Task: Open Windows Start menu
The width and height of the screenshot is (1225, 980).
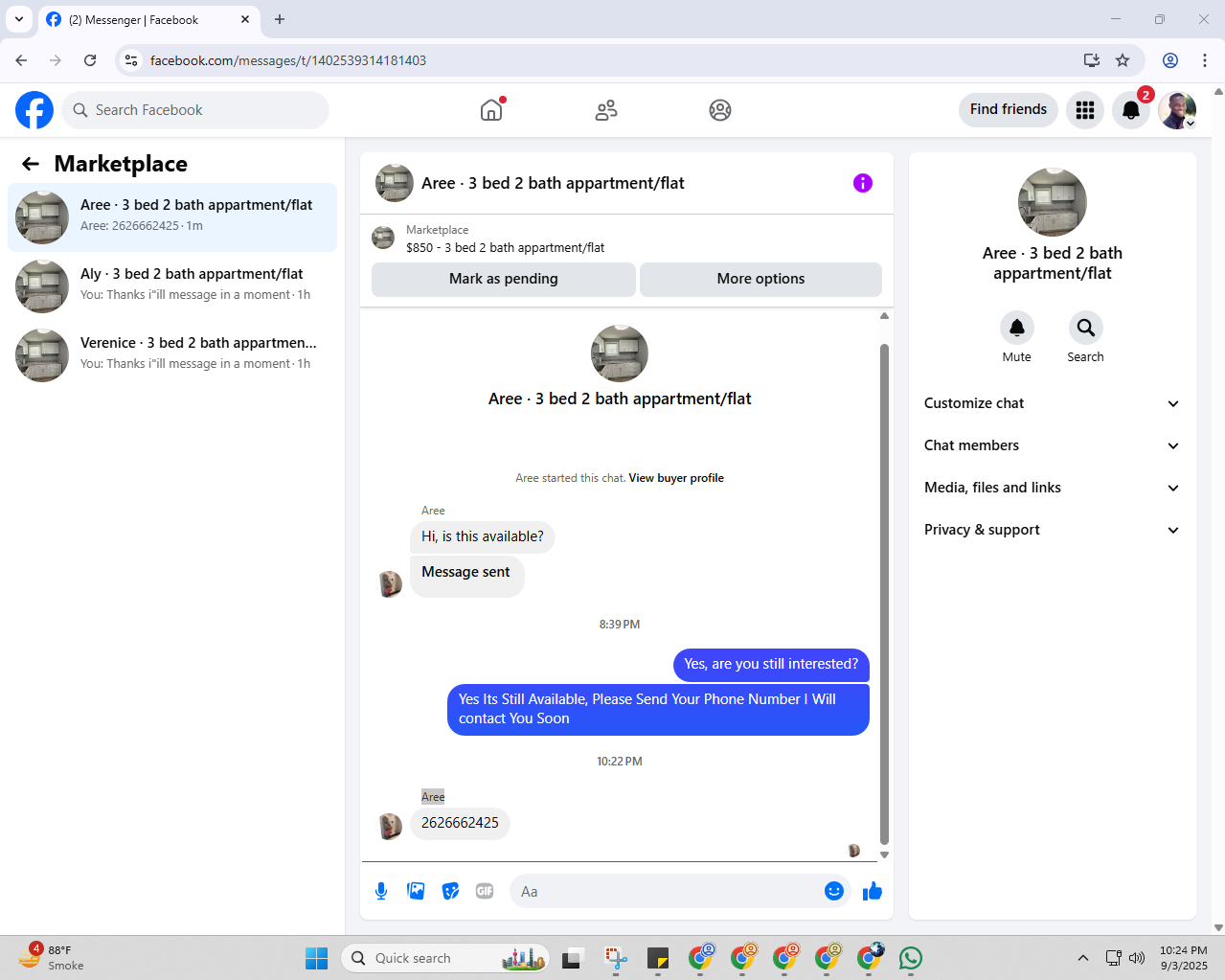Action: (316, 958)
